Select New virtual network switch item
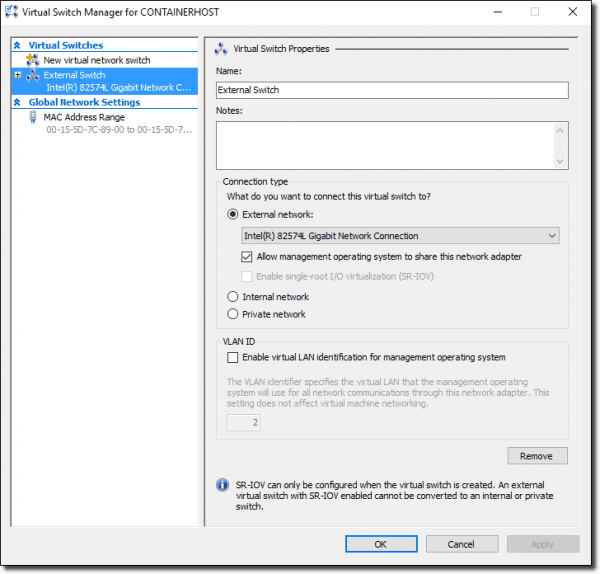 click(104, 60)
